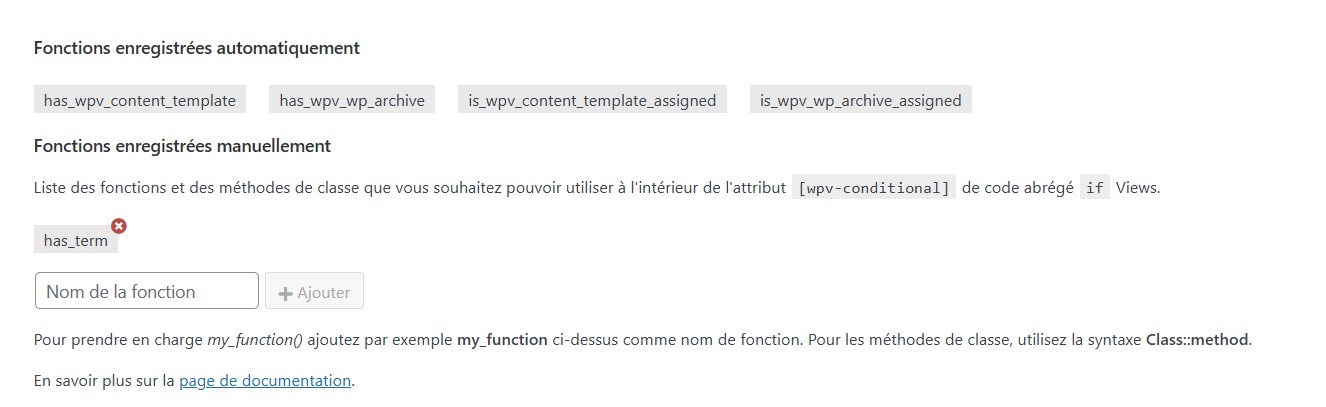Click the bold my_function example text
Viewport: 1326px width, 407px height.
pyautogui.click(x=502, y=339)
